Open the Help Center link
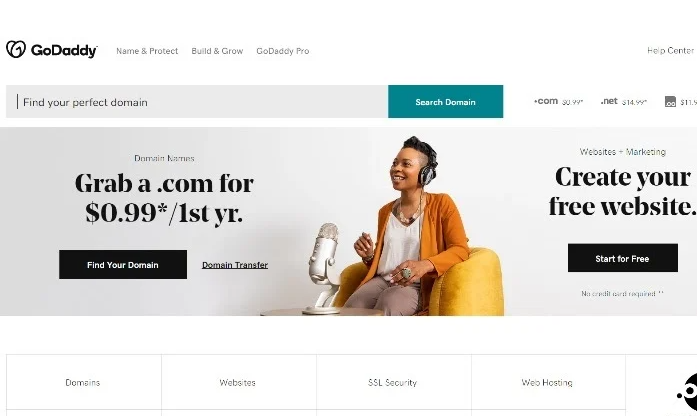This screenshot has width=697, height=416. coord(670,51)
